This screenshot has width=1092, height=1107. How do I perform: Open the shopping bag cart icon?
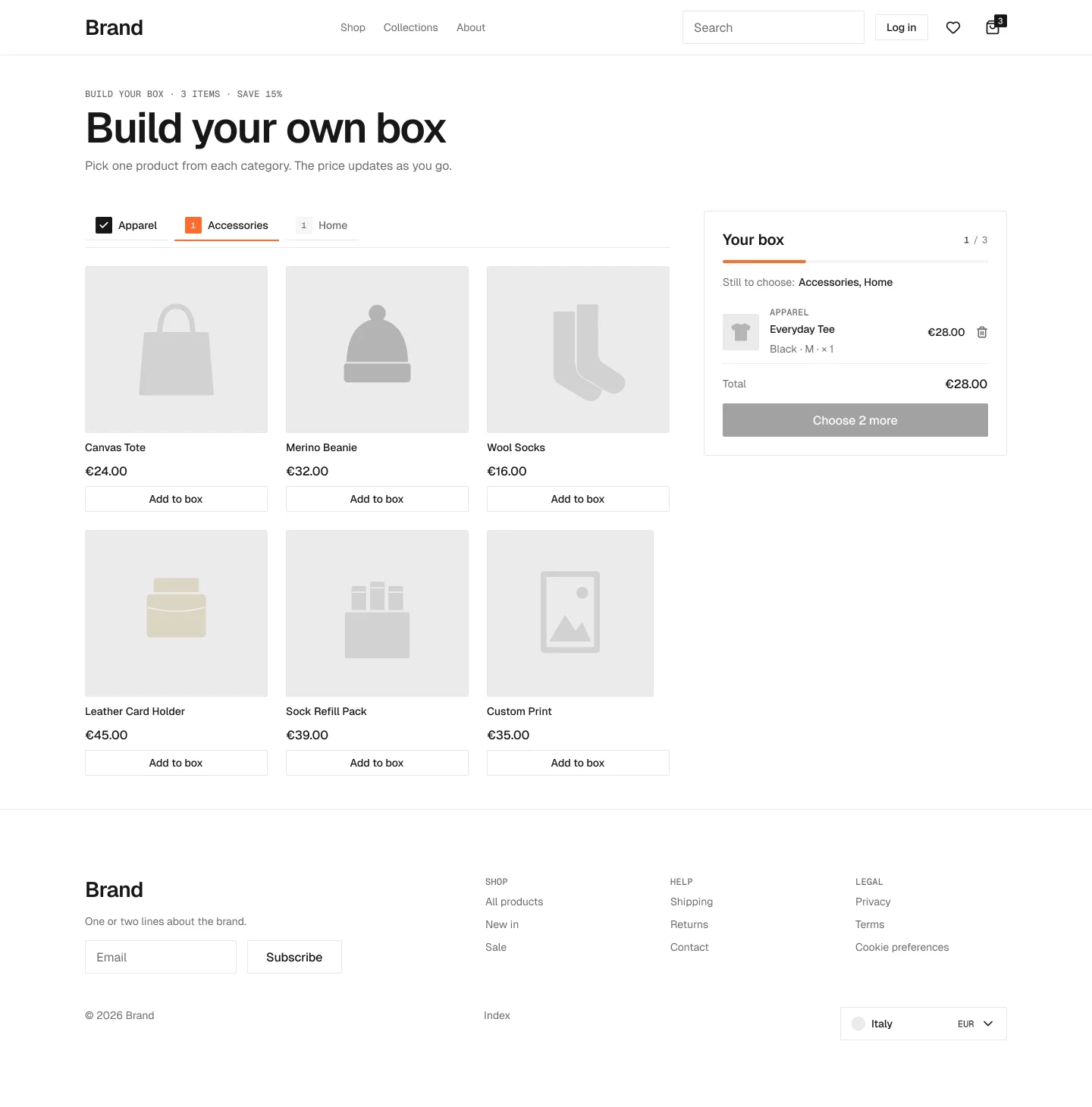tap(993, 27)
